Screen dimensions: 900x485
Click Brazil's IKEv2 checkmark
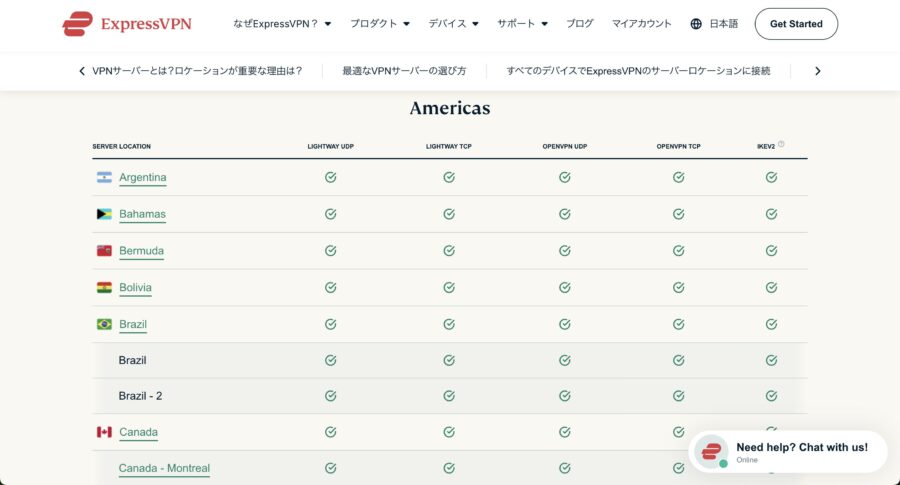[x=771, y=324]
